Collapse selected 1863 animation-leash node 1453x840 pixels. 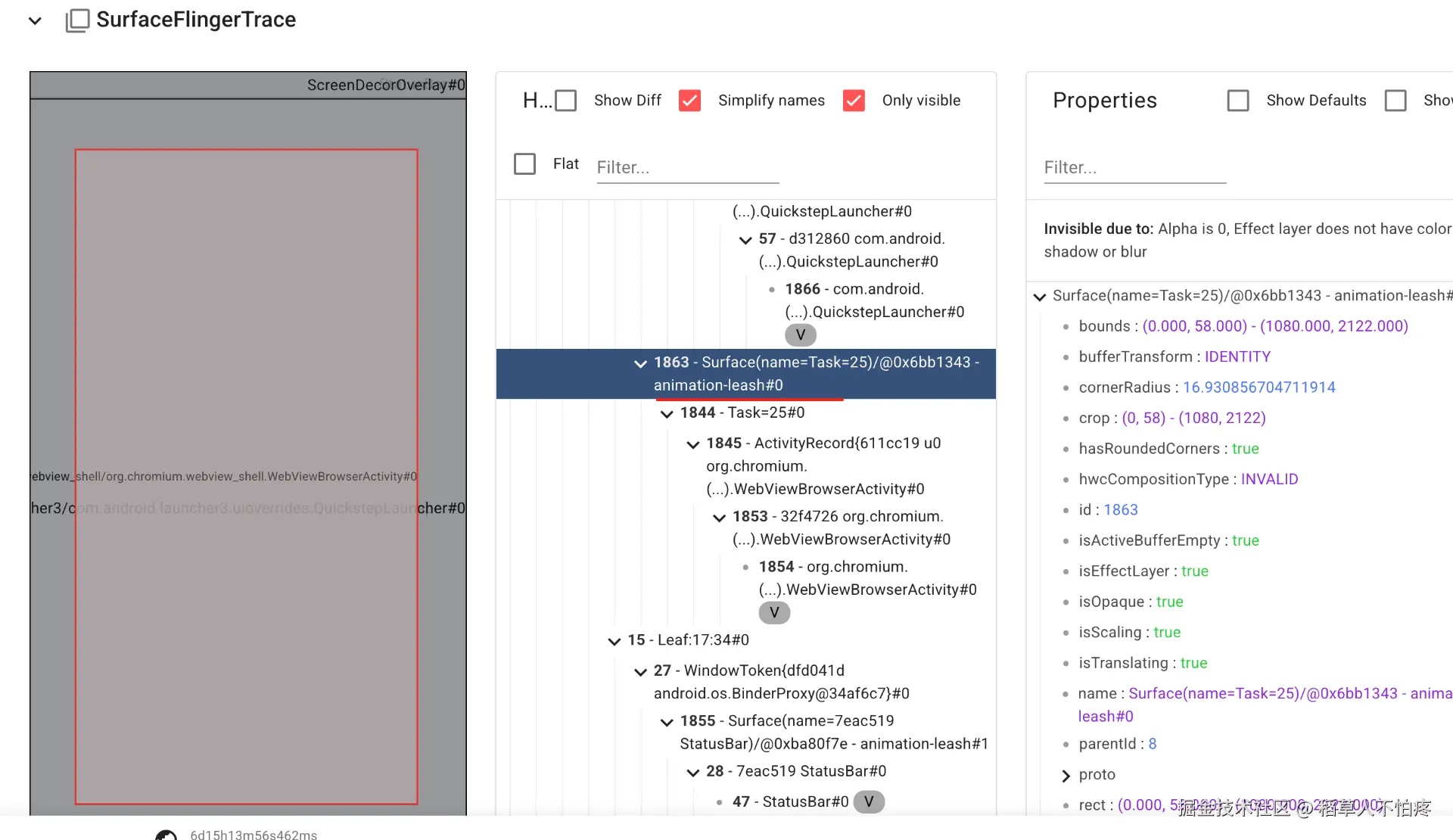[640, 364]
